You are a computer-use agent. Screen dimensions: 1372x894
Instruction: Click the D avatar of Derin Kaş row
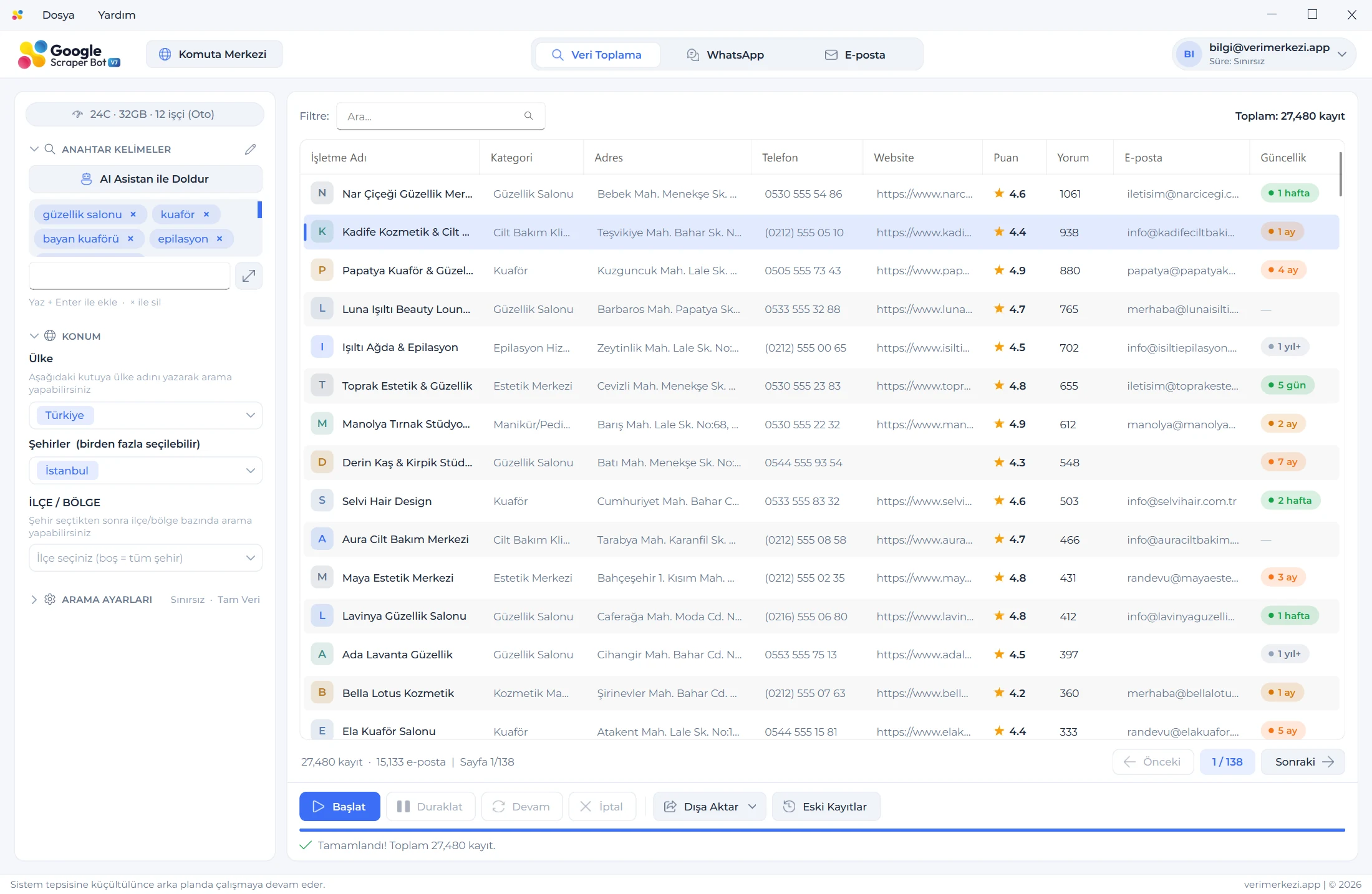(322, 463)
